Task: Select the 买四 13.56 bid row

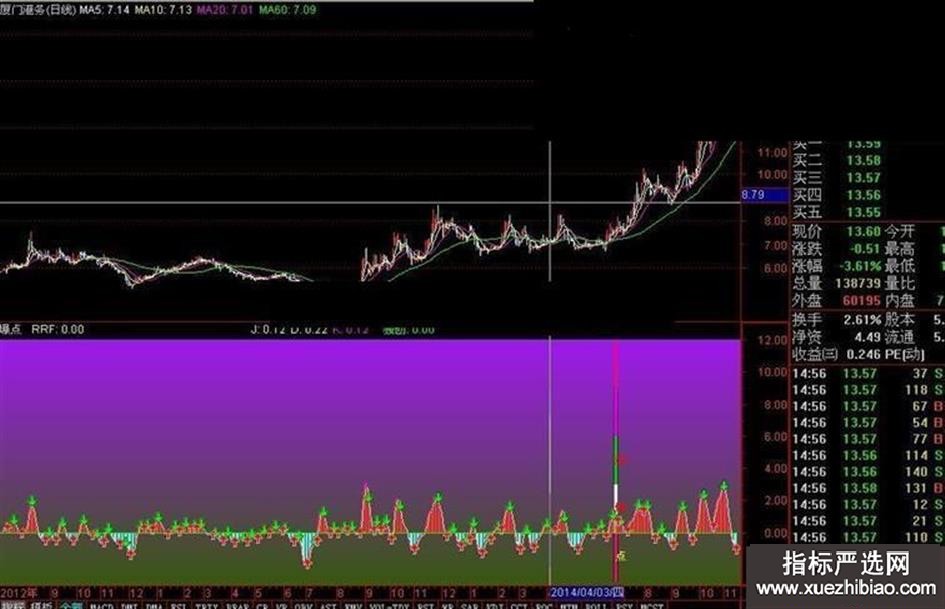Action: 837,195
